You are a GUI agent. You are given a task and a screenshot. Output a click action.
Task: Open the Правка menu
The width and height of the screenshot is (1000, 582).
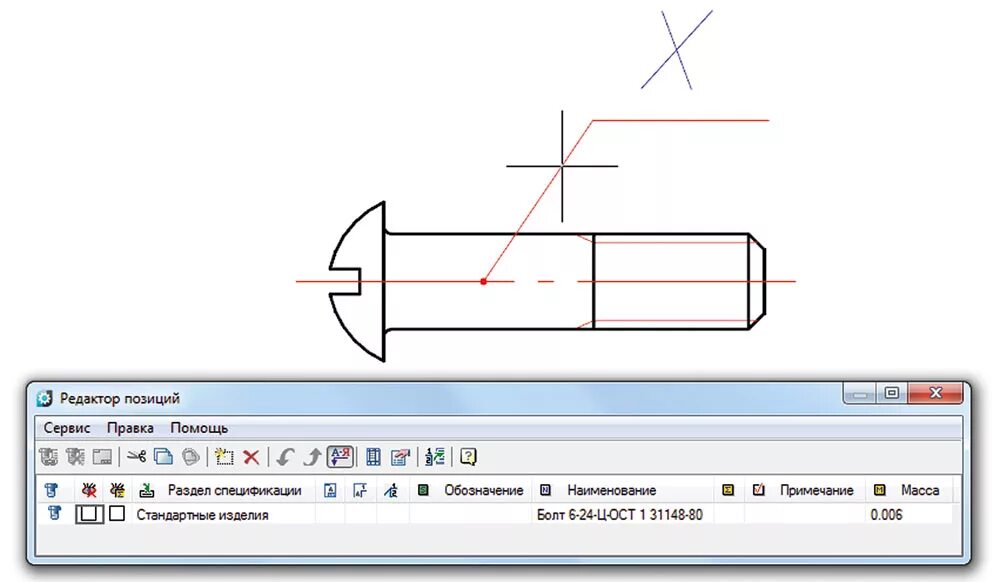pos(130,428)
